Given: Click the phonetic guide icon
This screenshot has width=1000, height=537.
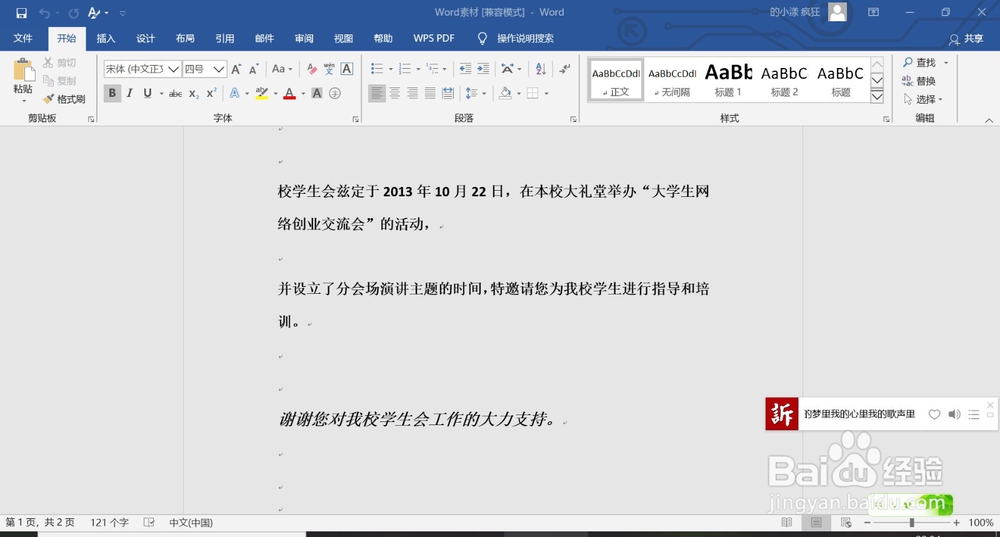Looking at the screenshot, I should (329, 69).
